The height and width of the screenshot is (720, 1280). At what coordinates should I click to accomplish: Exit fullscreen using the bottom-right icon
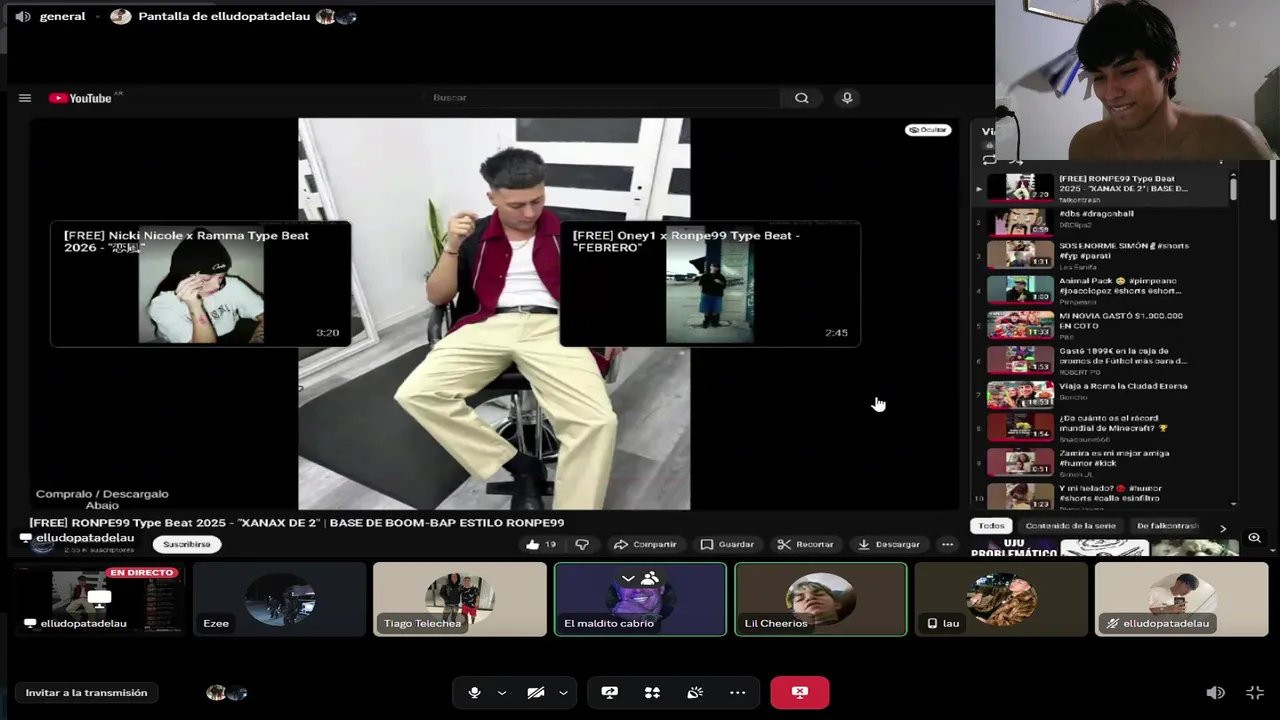tap(1255, 692)
